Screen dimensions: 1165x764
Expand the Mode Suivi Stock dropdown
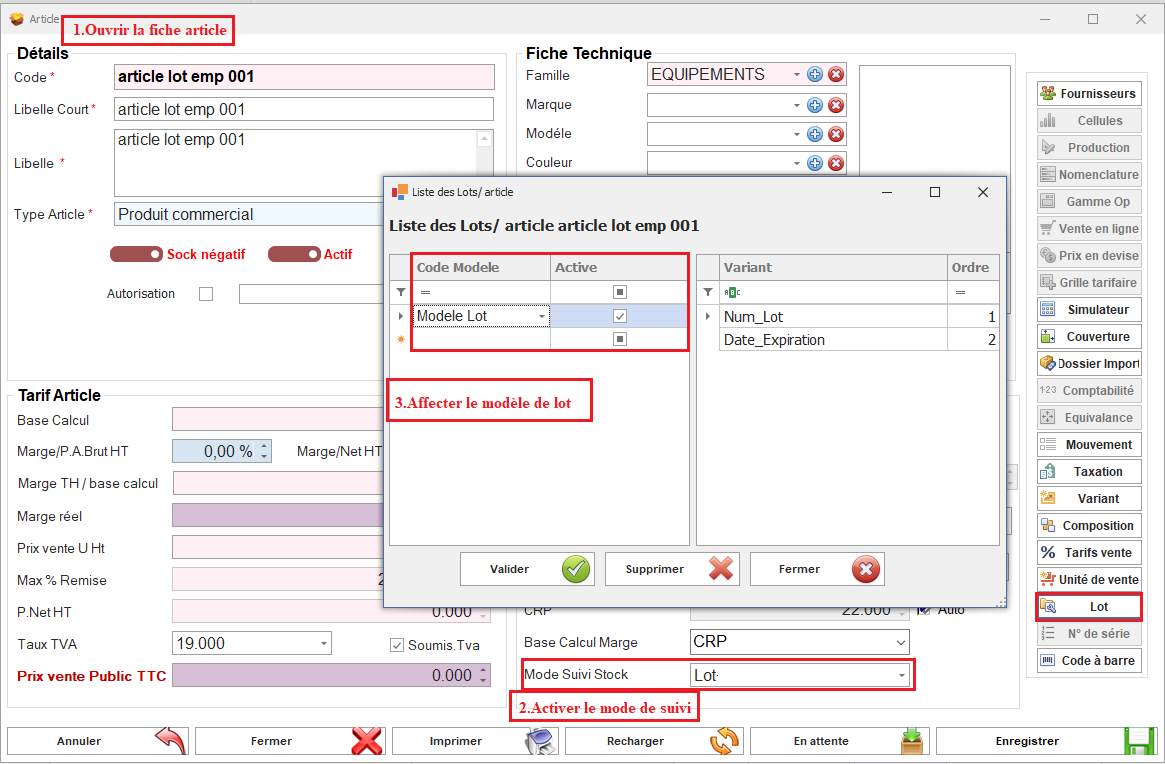click(x=901, y=676)
